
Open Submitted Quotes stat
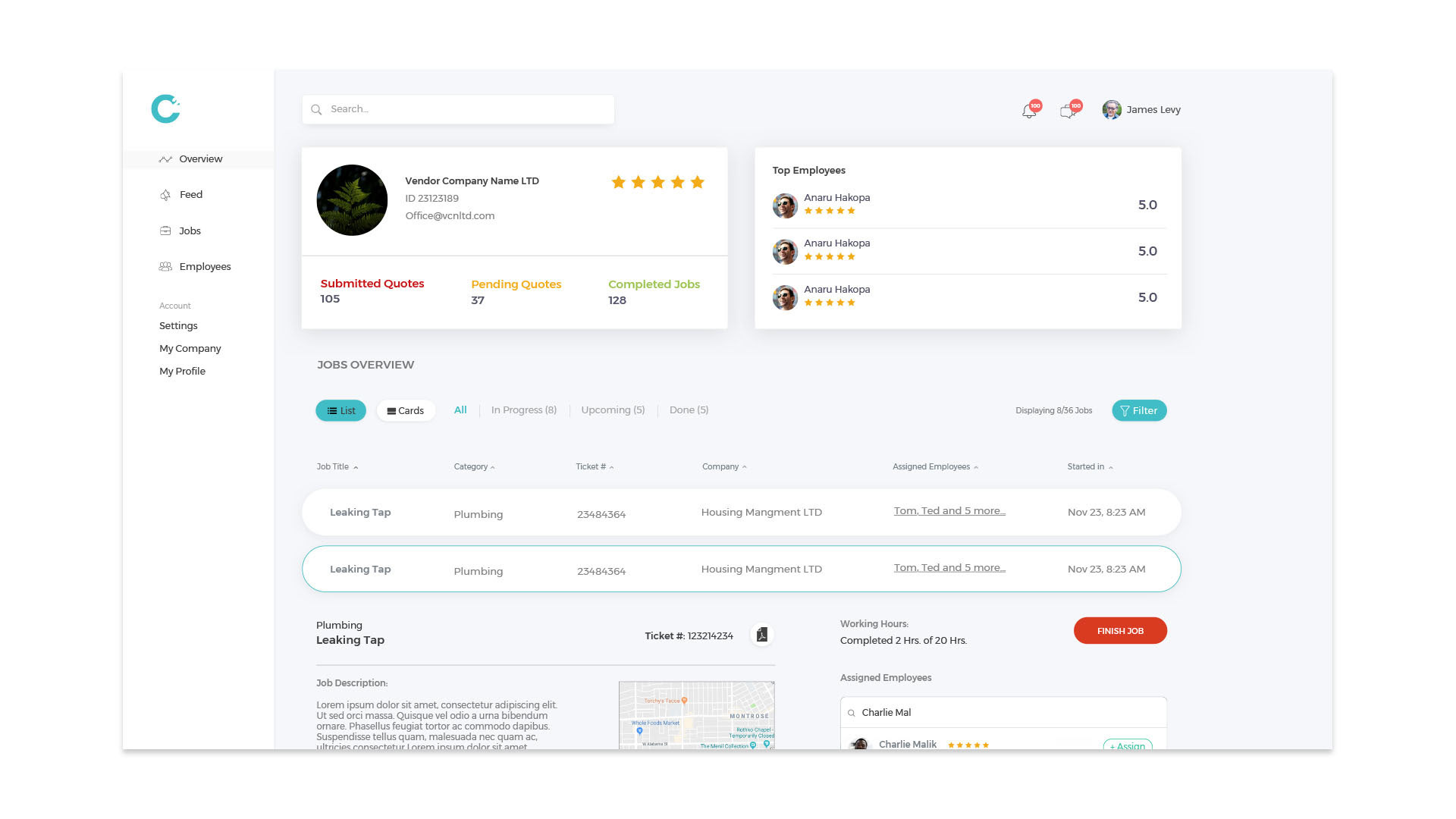[x=372, y=291]
